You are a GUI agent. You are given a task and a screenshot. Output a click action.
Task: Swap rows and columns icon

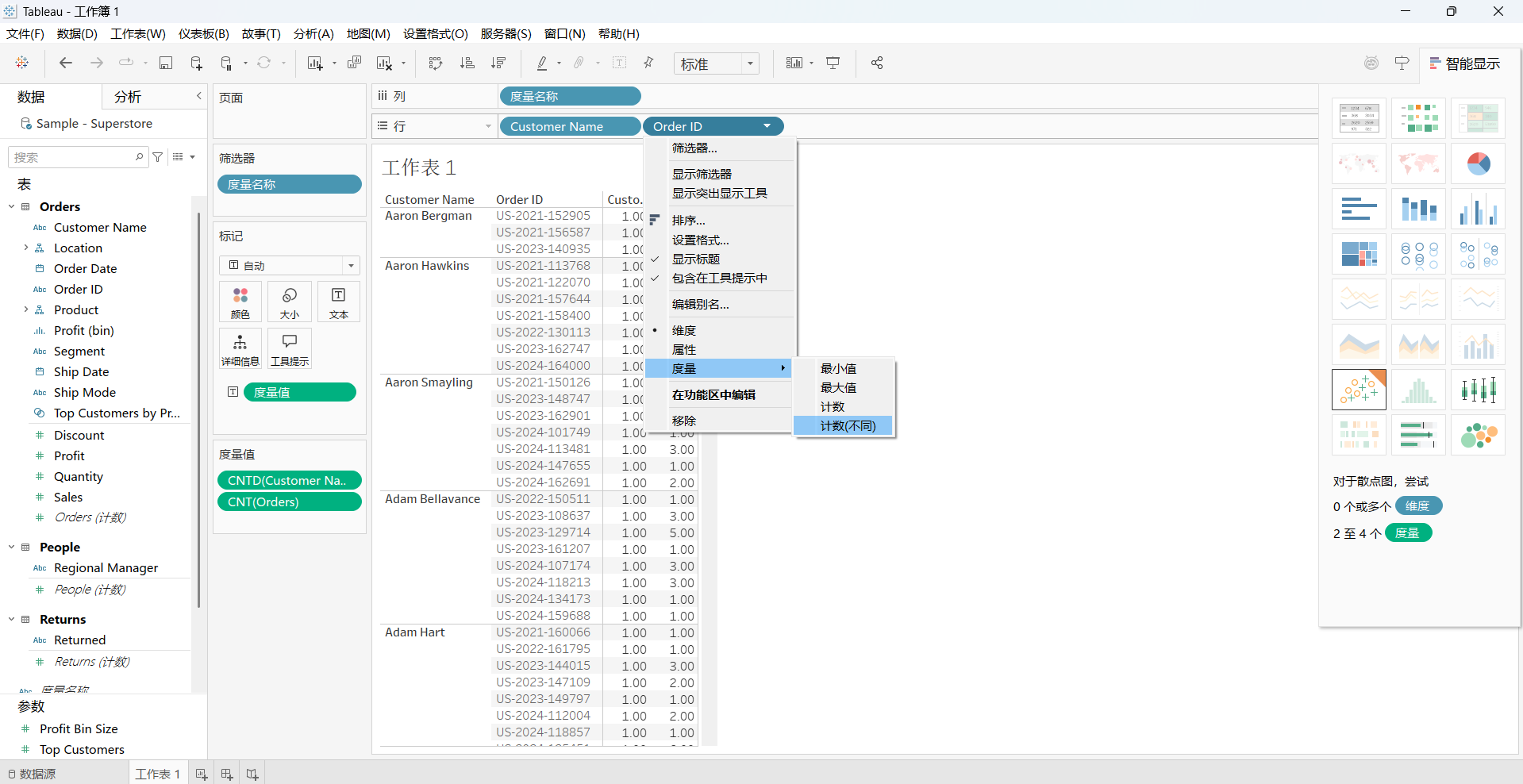point(436,63)
